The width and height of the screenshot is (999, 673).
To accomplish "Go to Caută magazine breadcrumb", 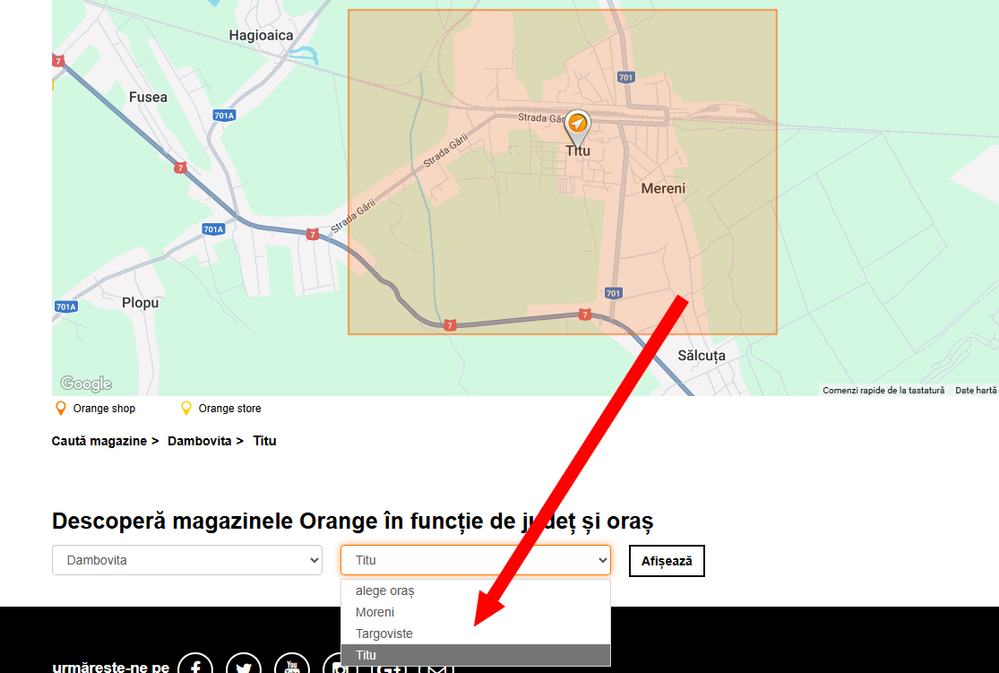I will 99,441.
